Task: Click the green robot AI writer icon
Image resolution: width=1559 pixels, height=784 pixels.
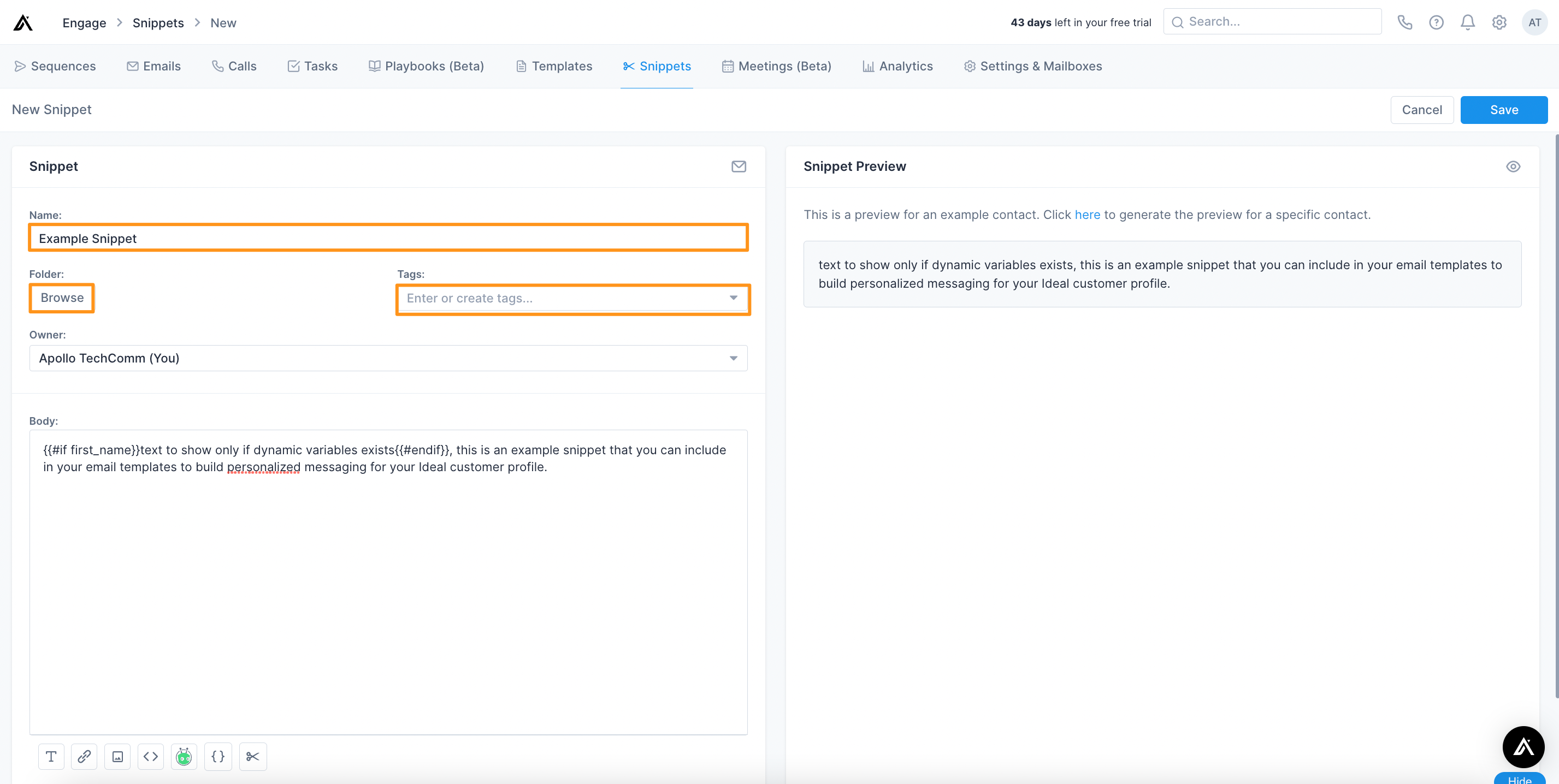Action: tap(184, 756)
